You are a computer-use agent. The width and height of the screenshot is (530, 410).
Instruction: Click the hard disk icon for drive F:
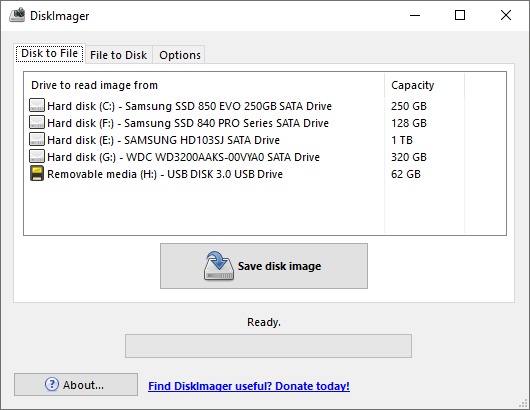(37, 122)
